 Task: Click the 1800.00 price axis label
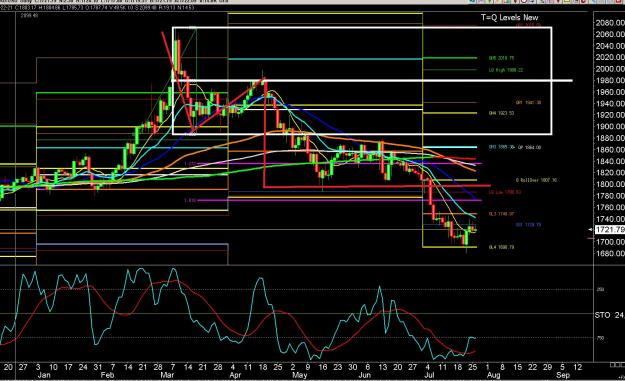pyautogui.click(x=610, y=184)
